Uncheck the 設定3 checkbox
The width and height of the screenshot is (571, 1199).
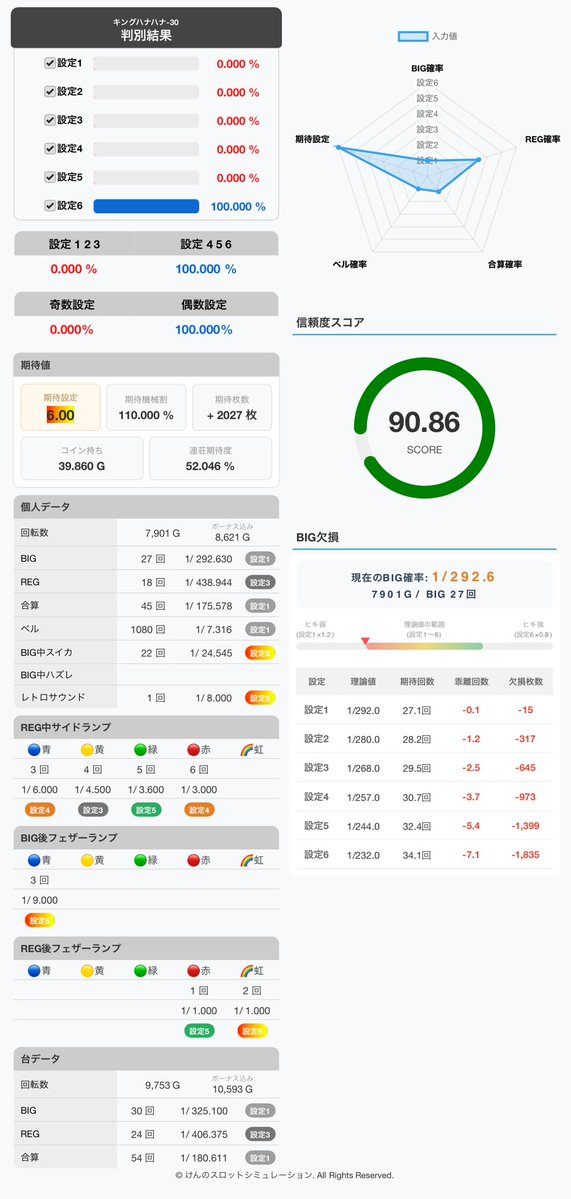pos(50,120)
